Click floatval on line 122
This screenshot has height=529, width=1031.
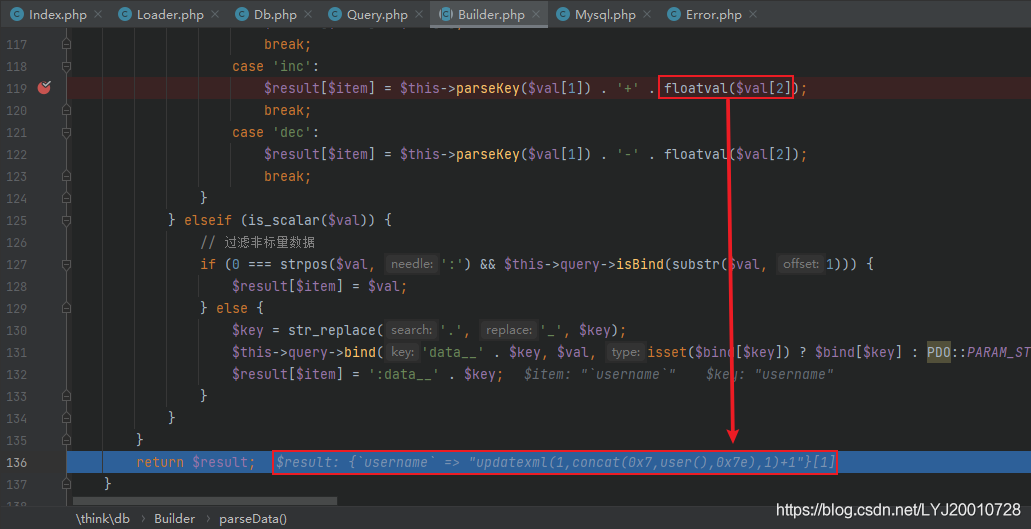pos(696,154)
